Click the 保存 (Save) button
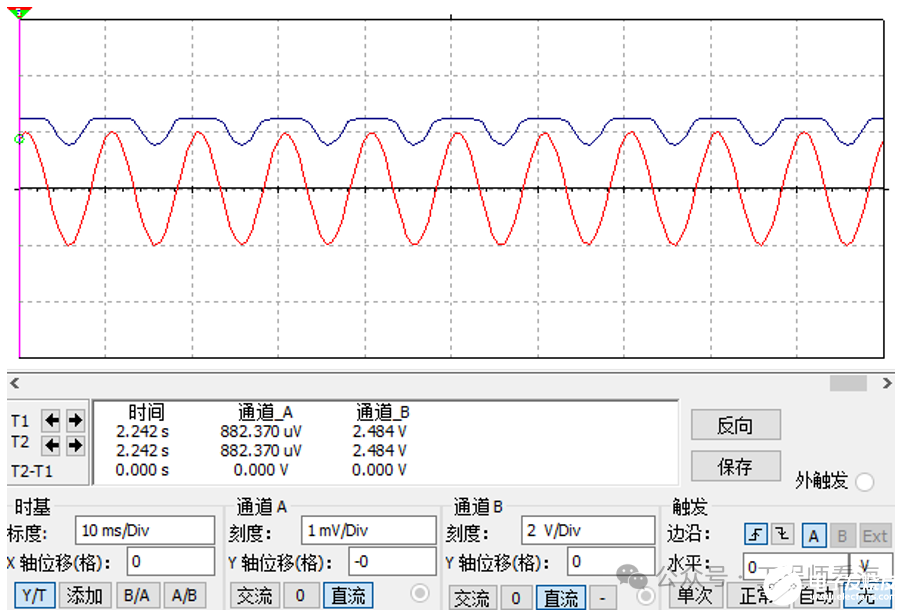 pyautogui.click(x=735, y=466)
